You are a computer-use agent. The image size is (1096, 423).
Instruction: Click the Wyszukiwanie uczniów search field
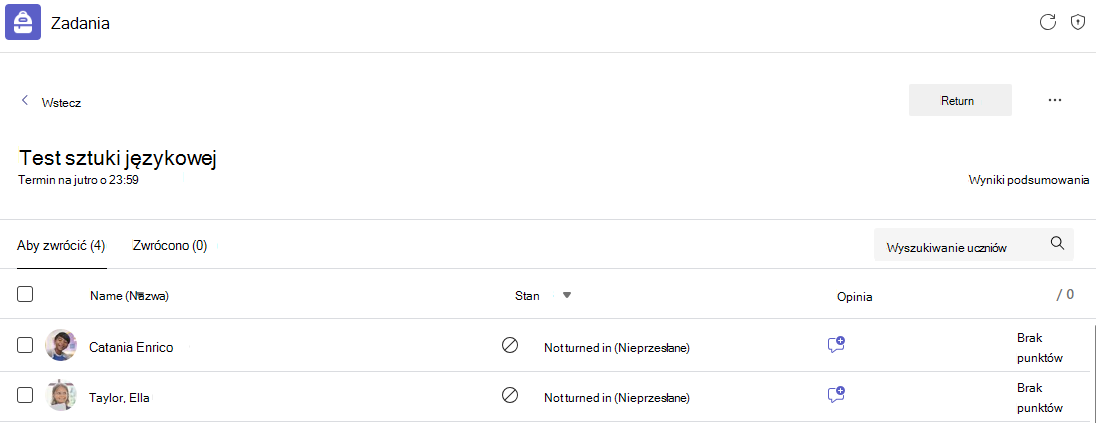coord(973,244)
